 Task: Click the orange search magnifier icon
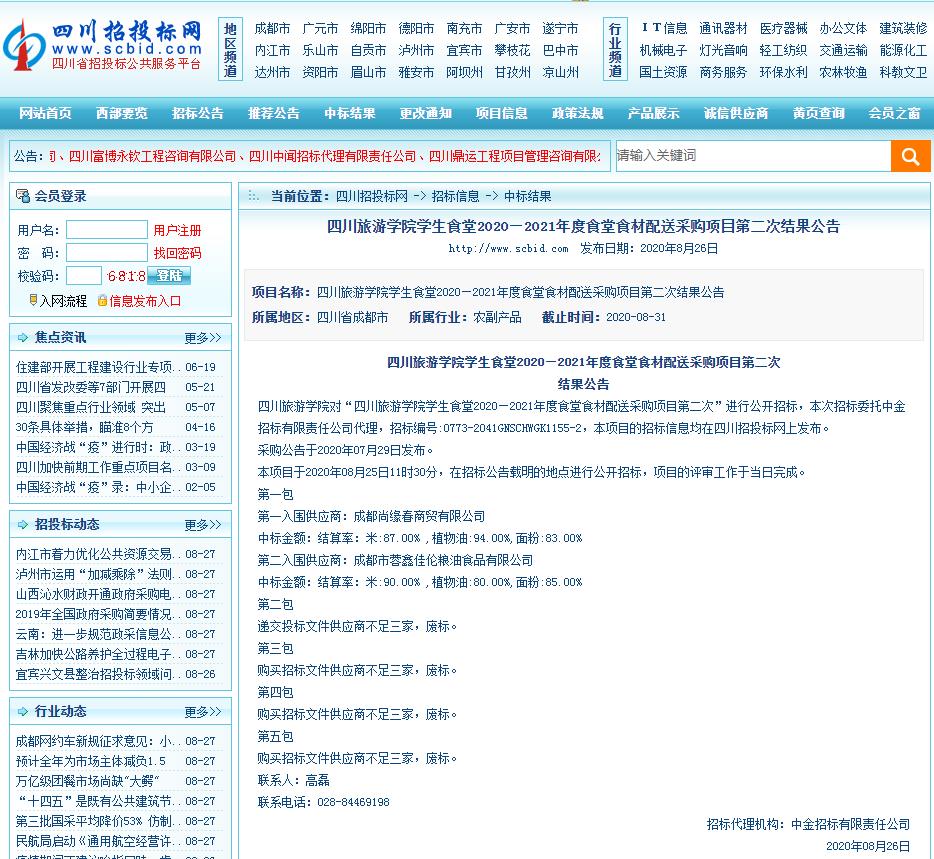pyautogui.click(x=910, y=156)
